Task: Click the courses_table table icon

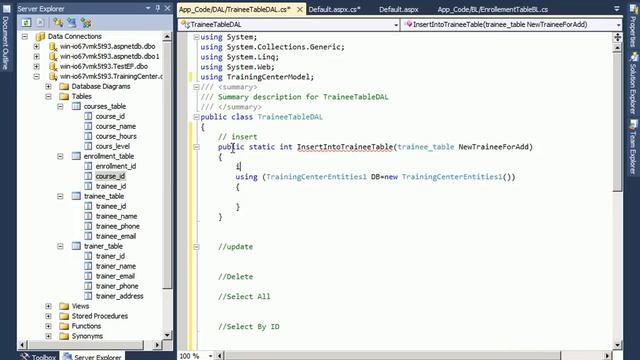Action: point(76,106)
